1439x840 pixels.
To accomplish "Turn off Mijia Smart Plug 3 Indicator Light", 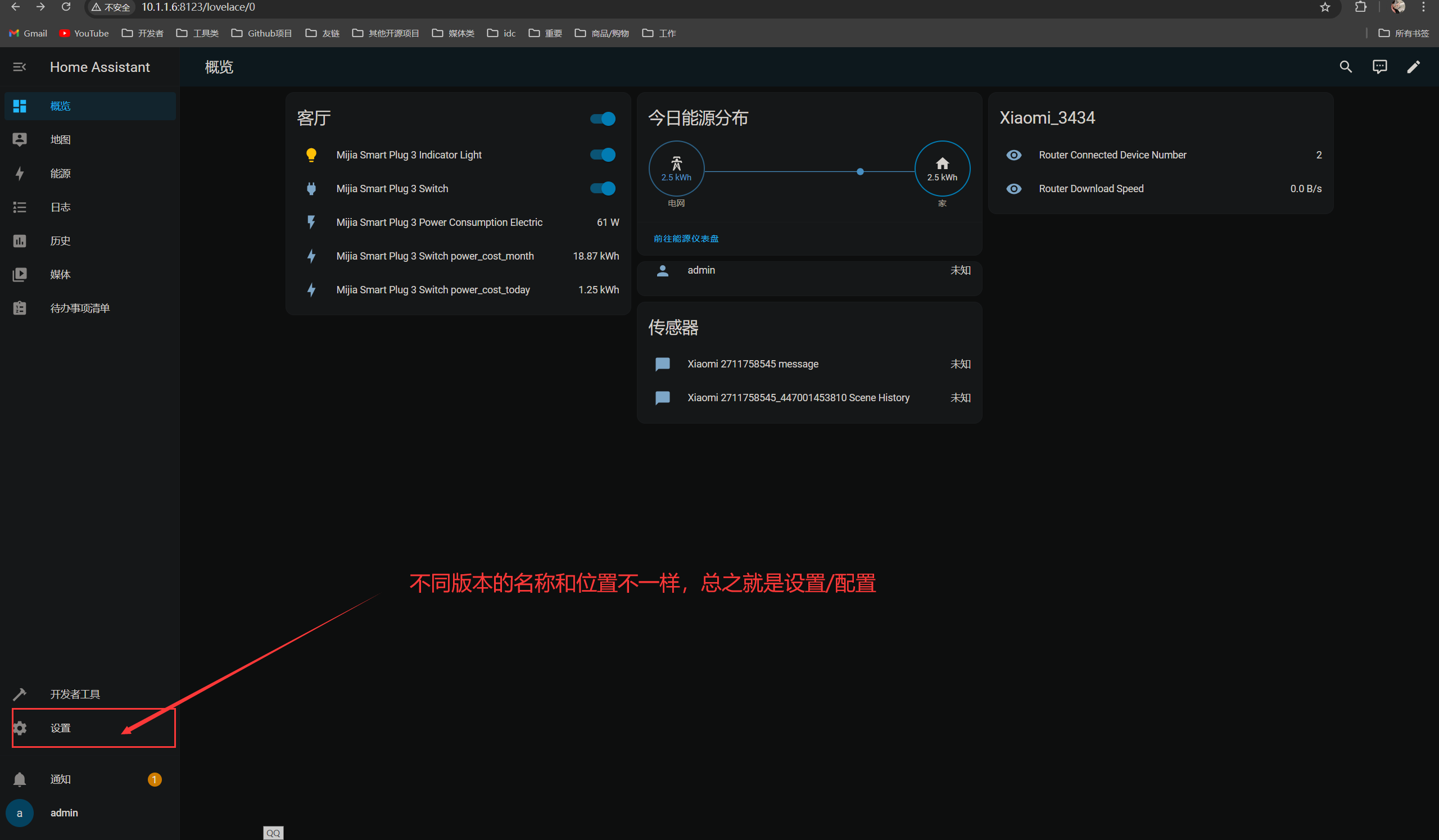I will point(603,155).
